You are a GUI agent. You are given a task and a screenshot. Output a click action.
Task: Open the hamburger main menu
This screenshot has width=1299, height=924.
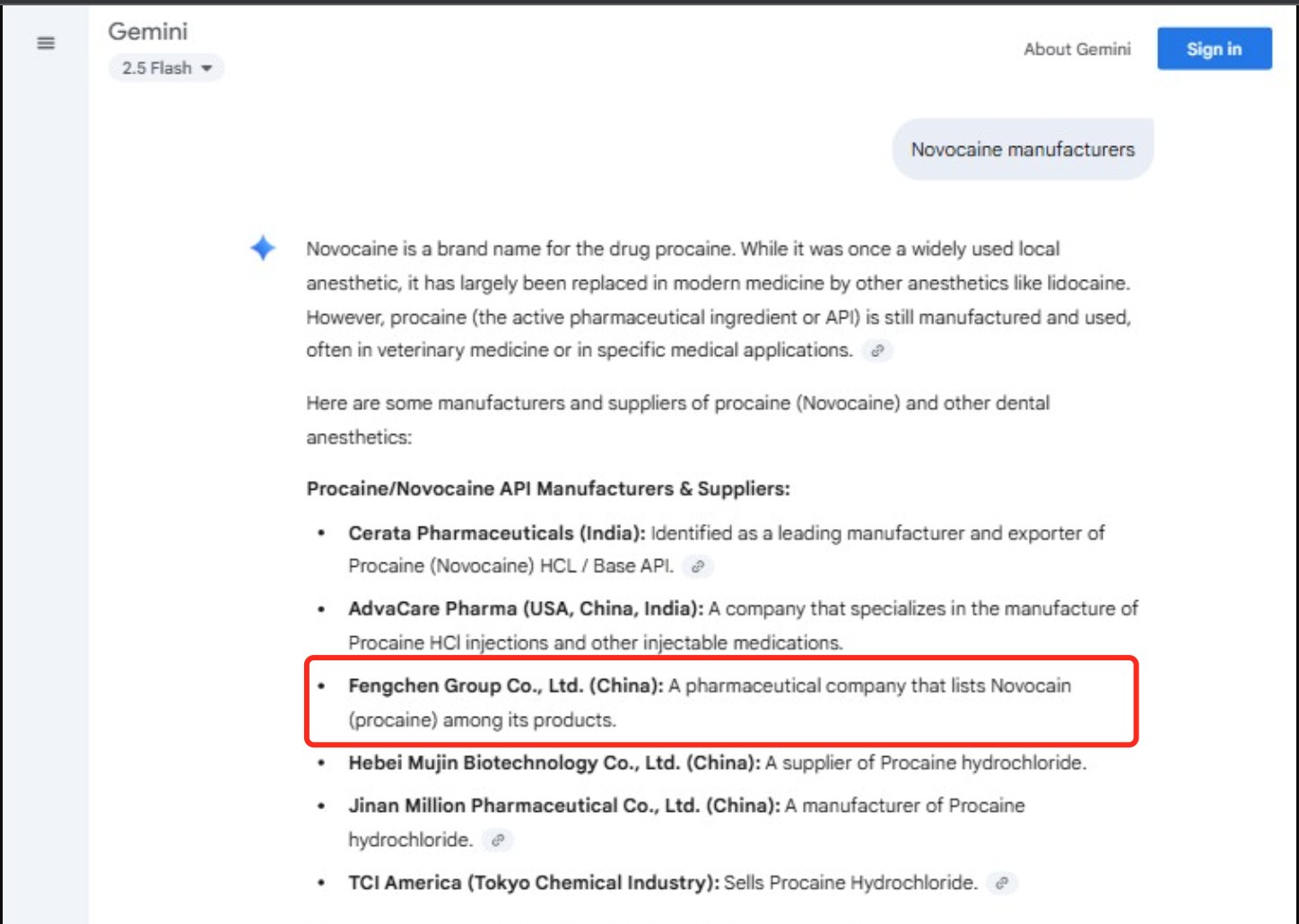tap(46, 43)
